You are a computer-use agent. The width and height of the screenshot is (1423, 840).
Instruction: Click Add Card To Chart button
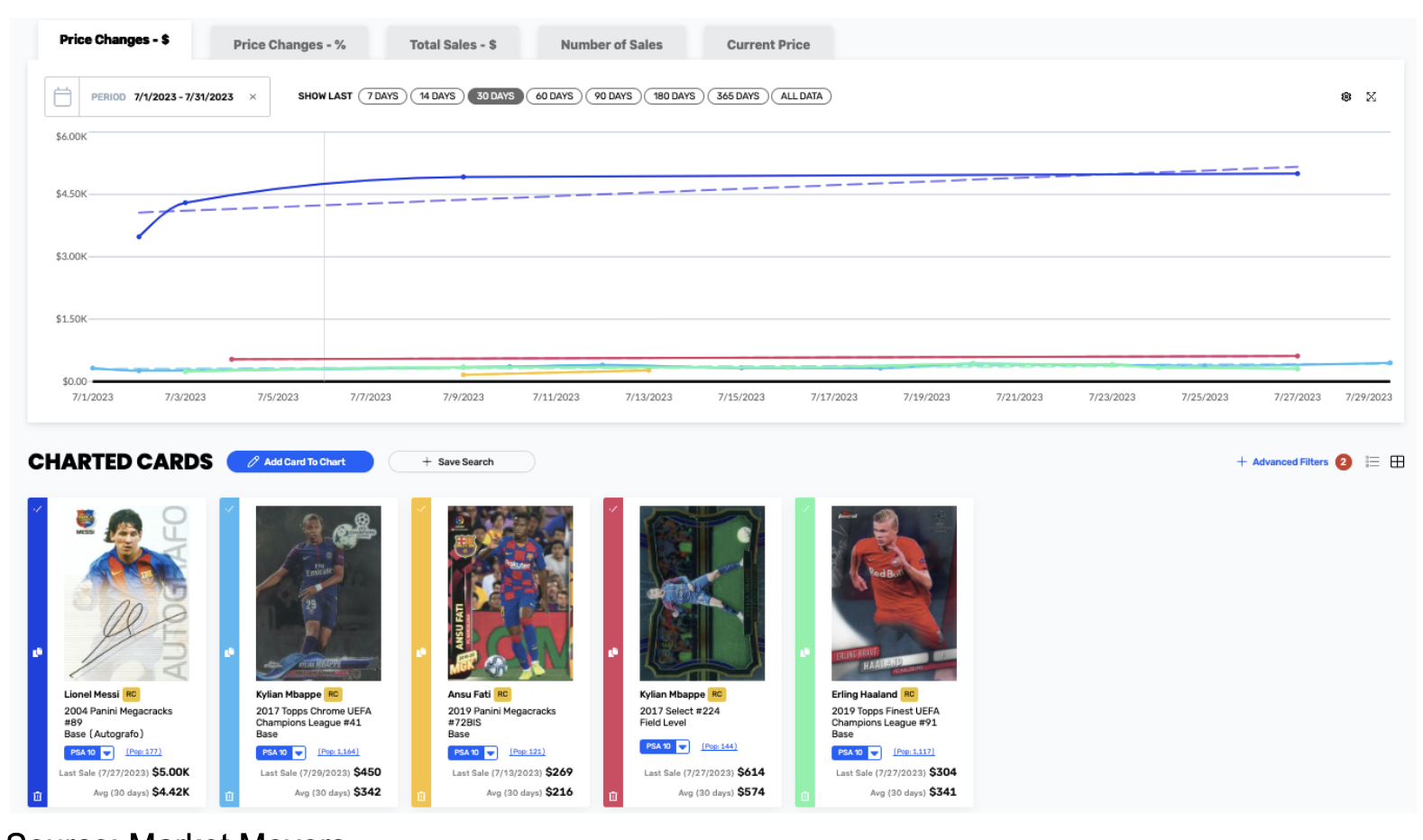click(x=300, y=461)
